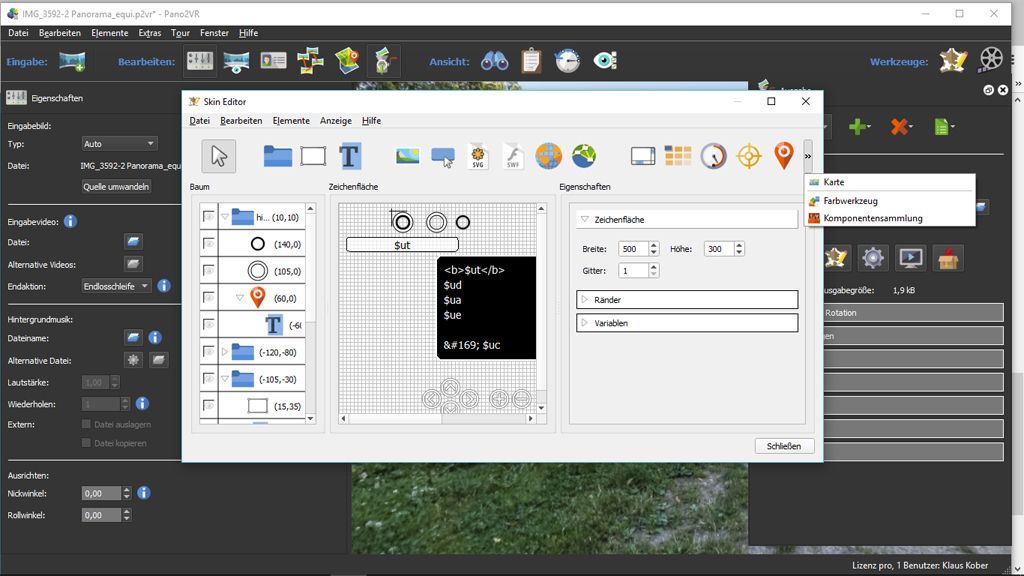
Task: Open the film reel tool under Werkzeuge
Action: click(990, 61)
